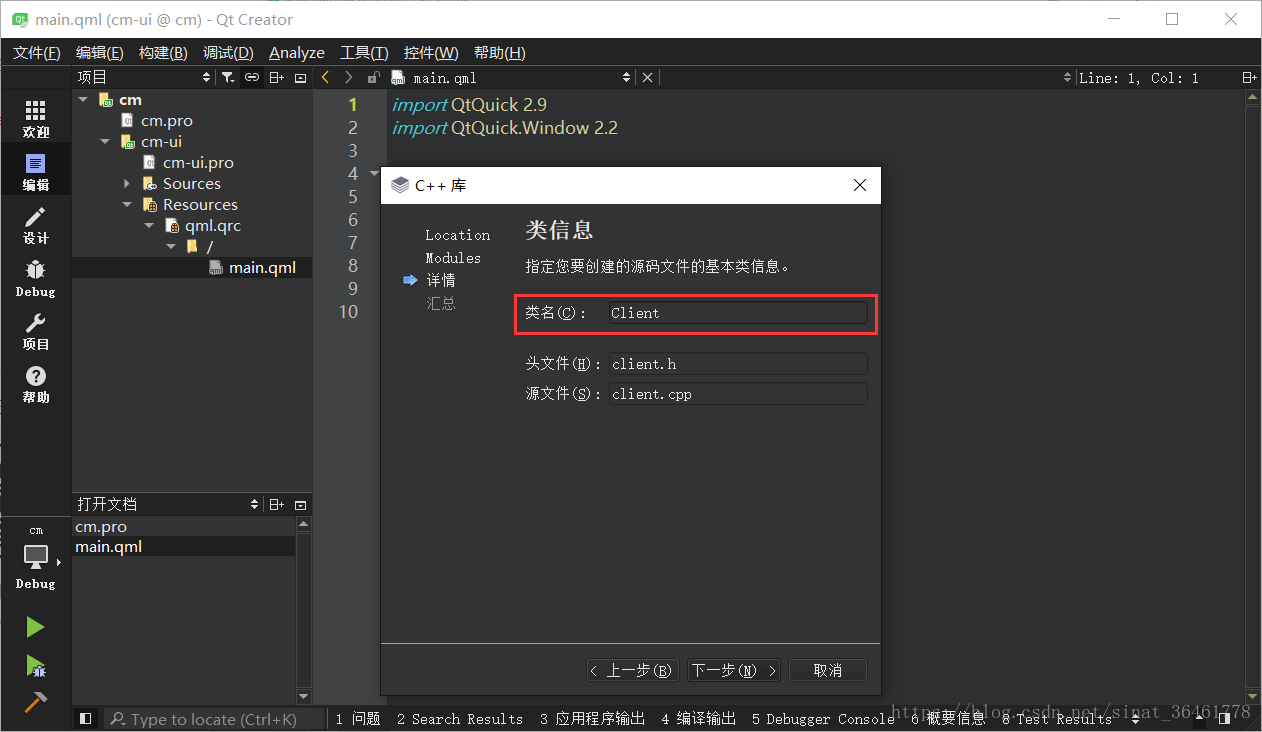Collapse the Resources folder
This screenshot has height=732, width=1262.
point(127,204)
